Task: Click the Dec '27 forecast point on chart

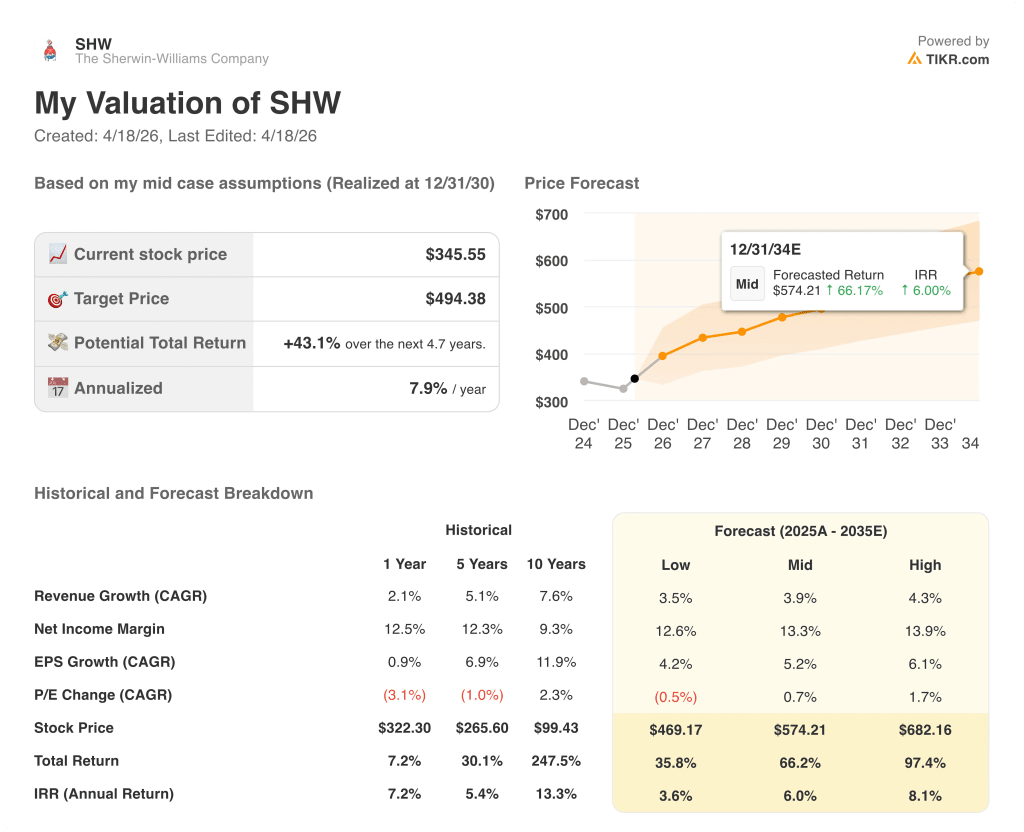Action: coord(703,338)
